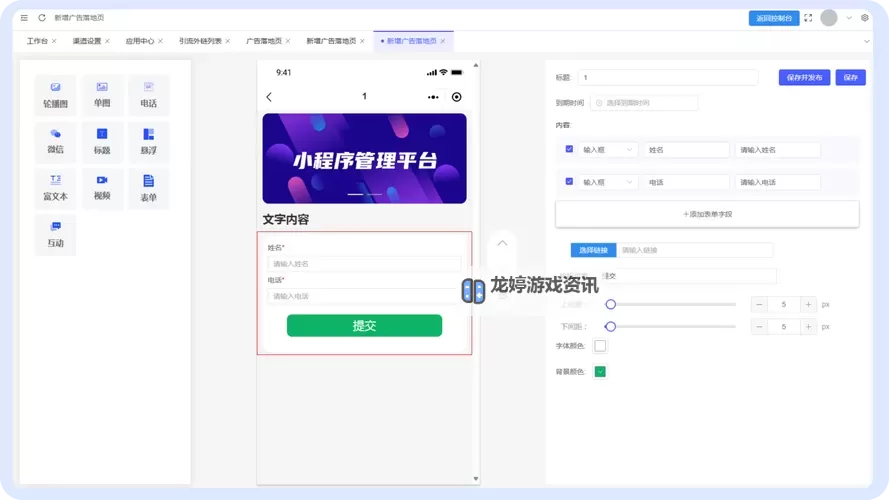Select the 轮播图 carousel component
Viewport: 889px width, 500px height.
55,95
